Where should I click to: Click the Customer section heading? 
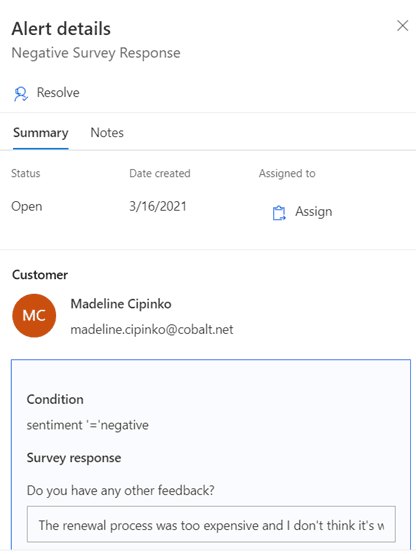pos(40,275)
